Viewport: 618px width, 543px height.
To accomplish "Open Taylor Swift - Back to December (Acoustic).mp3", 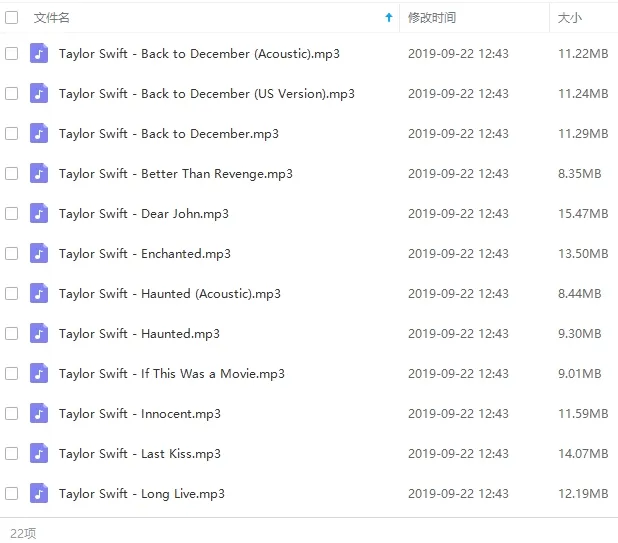I will 199,54.
